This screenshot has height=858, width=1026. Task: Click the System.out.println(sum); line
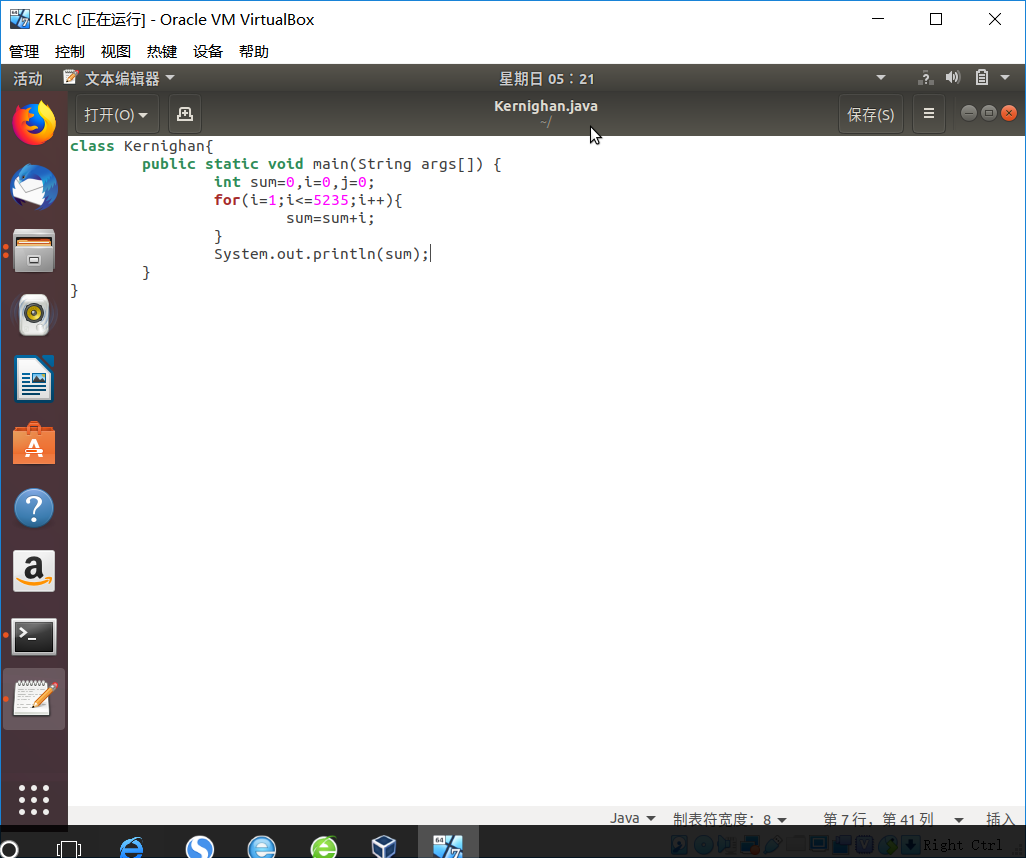321,254
